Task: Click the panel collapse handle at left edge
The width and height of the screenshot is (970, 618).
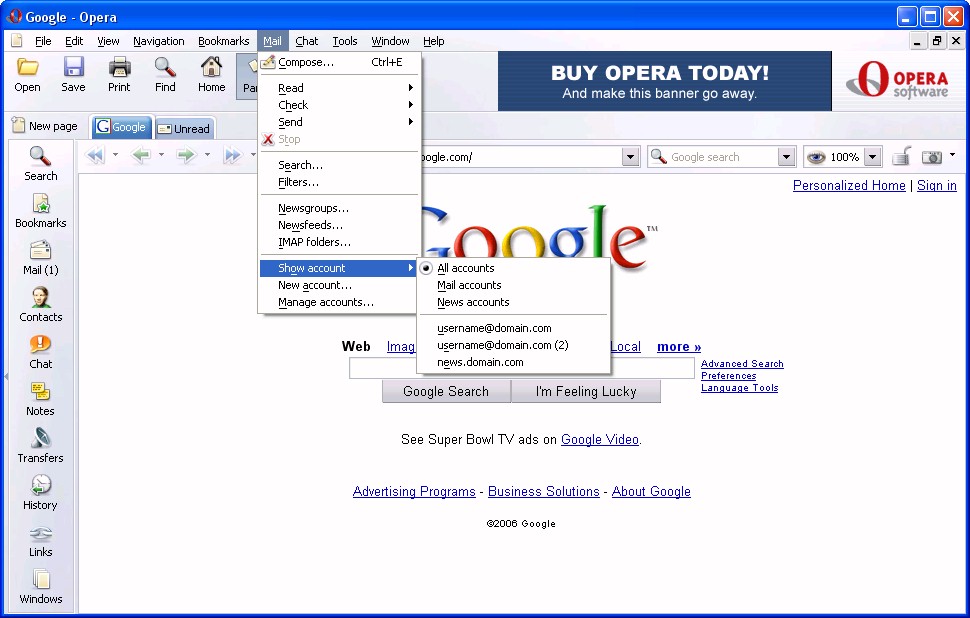Action: pos(6,376)
